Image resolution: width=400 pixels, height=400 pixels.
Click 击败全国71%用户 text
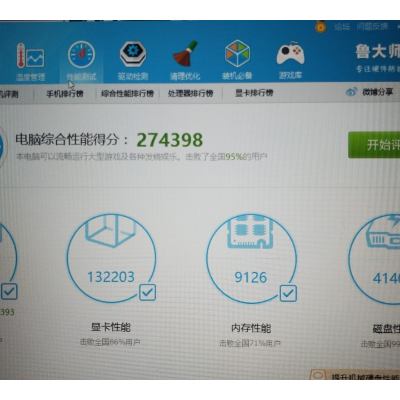[250, 343]
